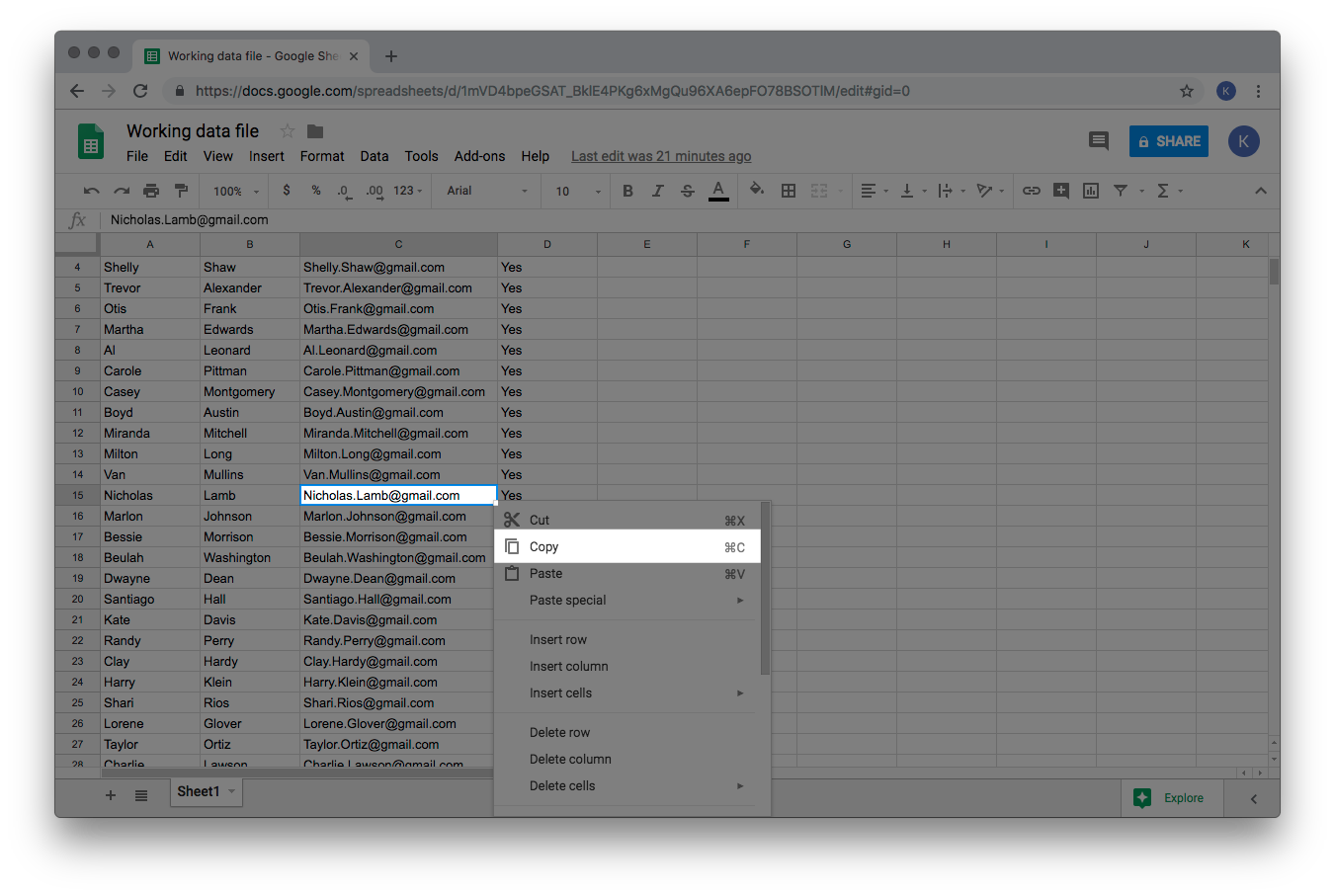Viewport: 1335px width, 896px height.
Task: Collapse the toolbar with chevron up
Action: click(x=1261, y=191)
